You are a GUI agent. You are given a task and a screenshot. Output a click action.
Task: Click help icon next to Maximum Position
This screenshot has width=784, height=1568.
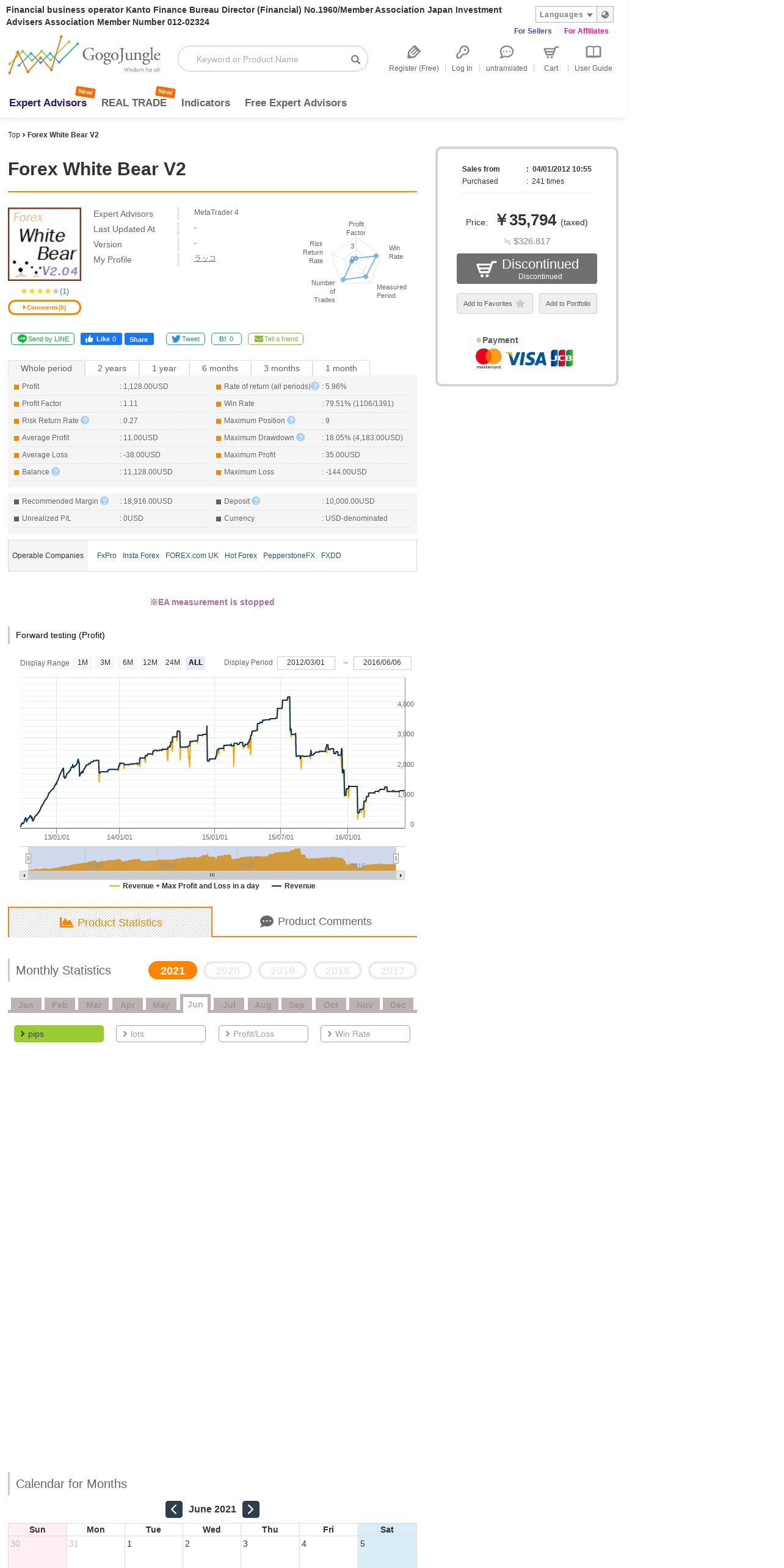point(291,420)
